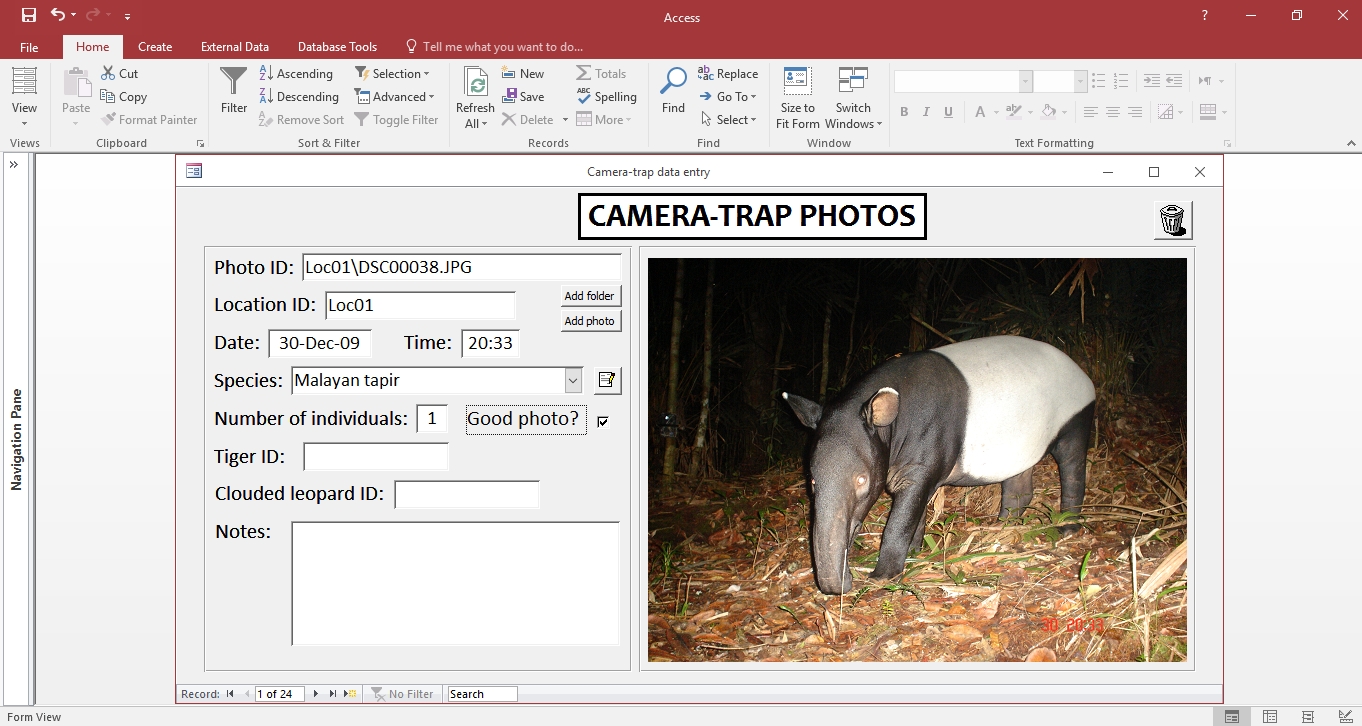Open the Create ribbon tab
The image size is (1362, 726).
[x=155, y=47]
